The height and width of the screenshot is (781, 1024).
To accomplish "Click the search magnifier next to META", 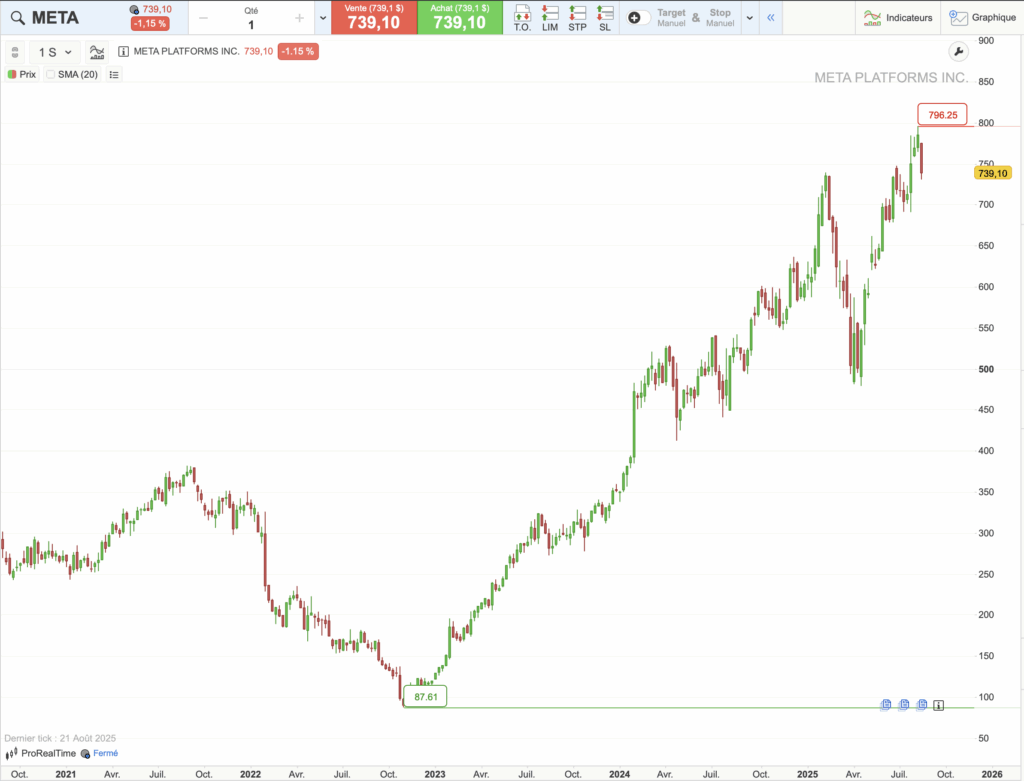I will (17, 18).
